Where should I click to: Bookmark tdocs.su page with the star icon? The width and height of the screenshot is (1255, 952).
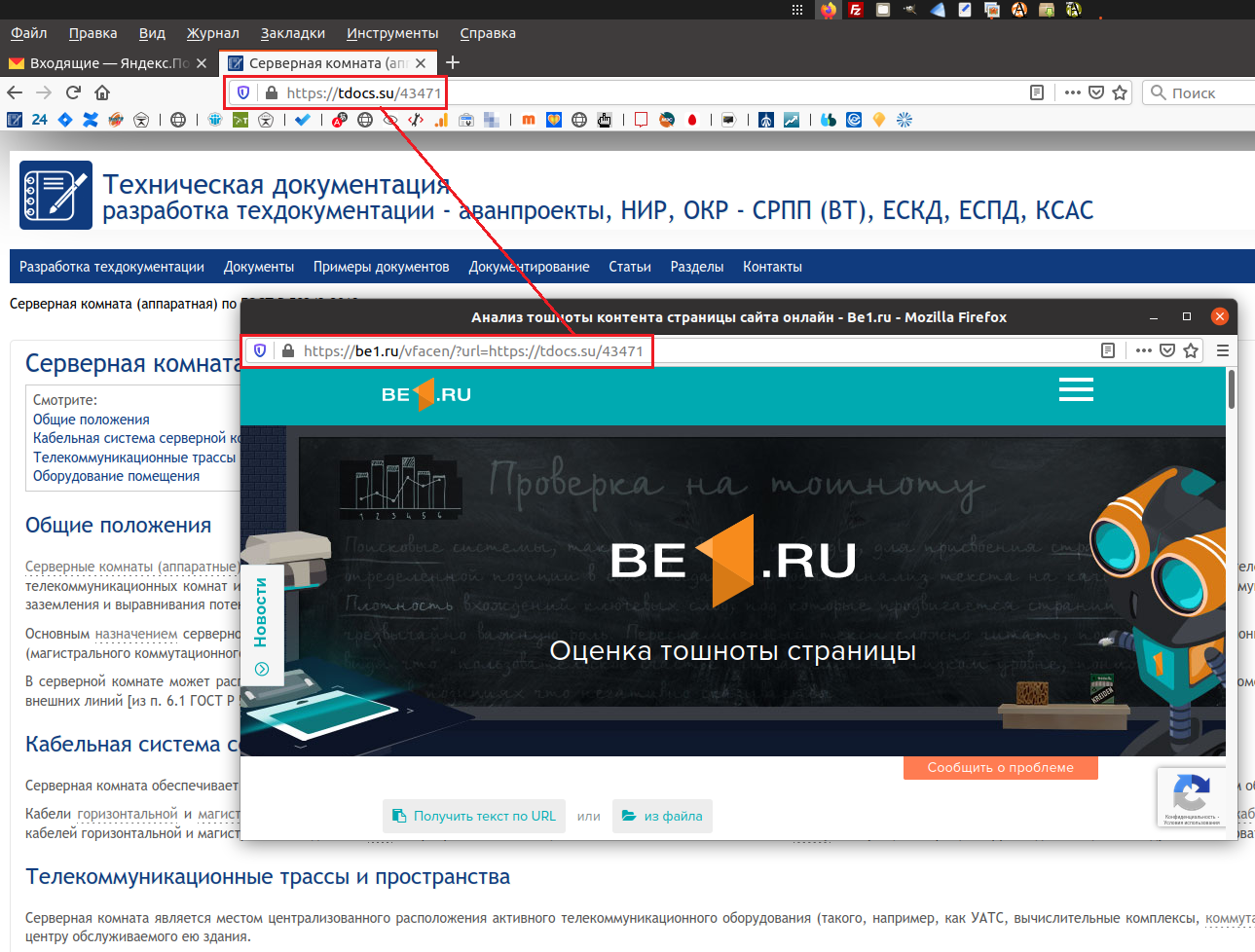coord(1120,92)
